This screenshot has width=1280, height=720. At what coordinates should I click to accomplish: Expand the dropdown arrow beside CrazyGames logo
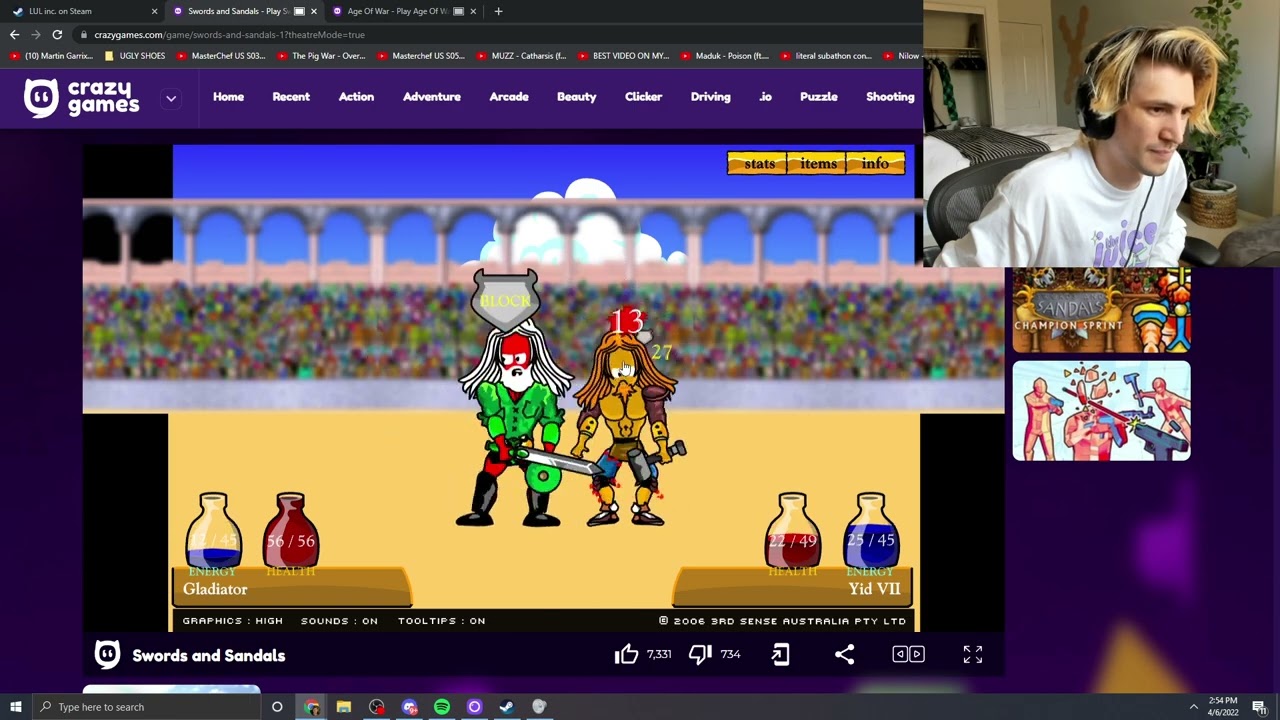(171, 98)
